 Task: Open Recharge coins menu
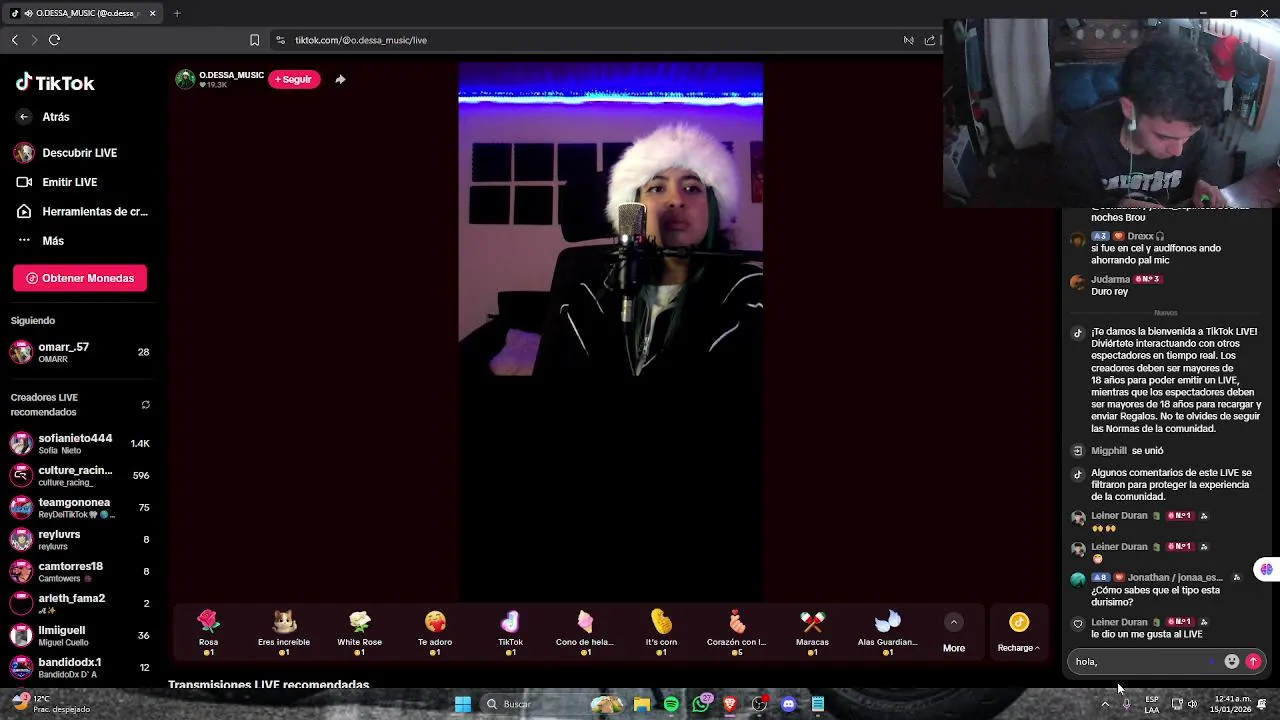pos(1019,633)
